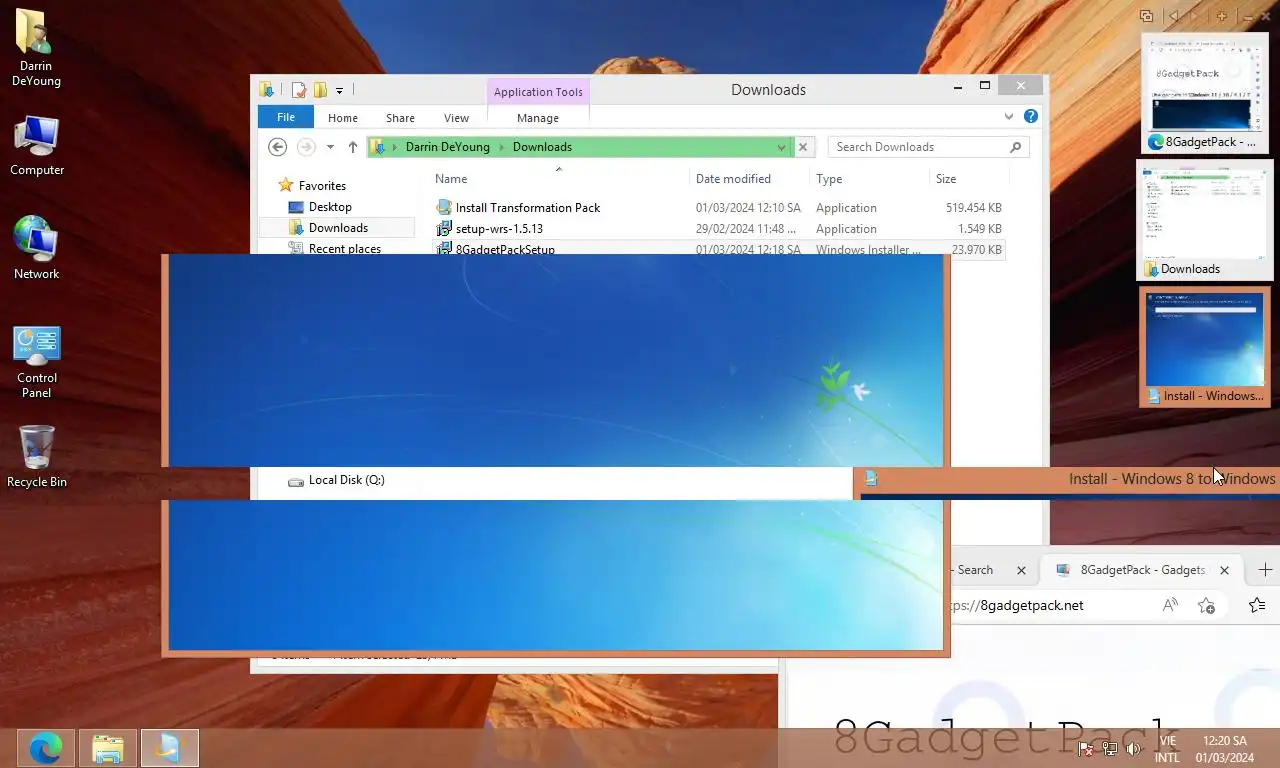Viewport: 1280px width, 768px height.
Task: Open a new tab in Edge
Action: pyautogui.click(x=1265, y=570)
